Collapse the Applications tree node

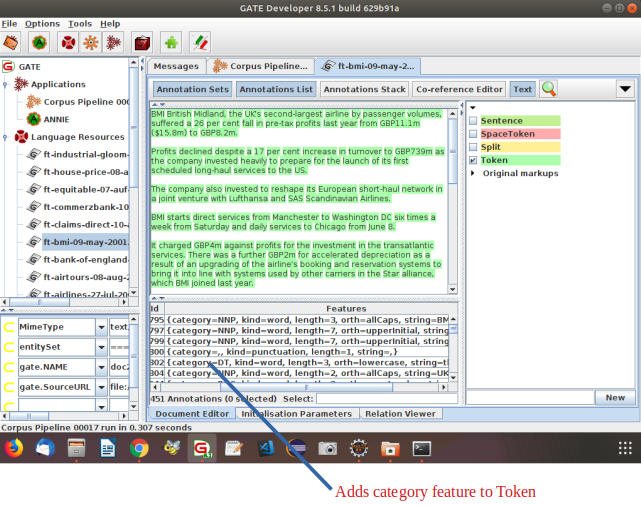[x=5, y=85]
